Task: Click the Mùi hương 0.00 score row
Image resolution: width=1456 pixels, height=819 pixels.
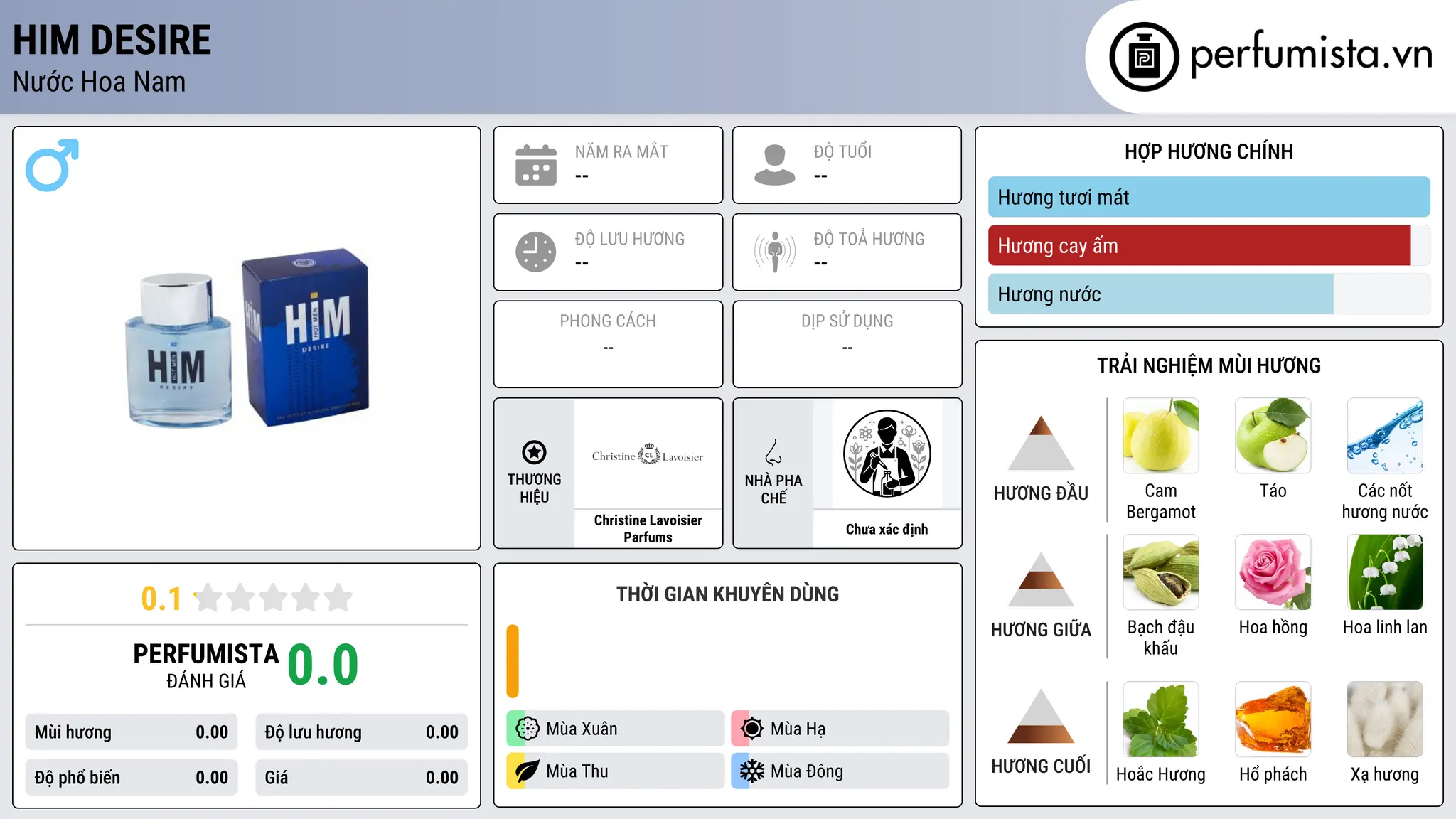Action: click(132, 732)
